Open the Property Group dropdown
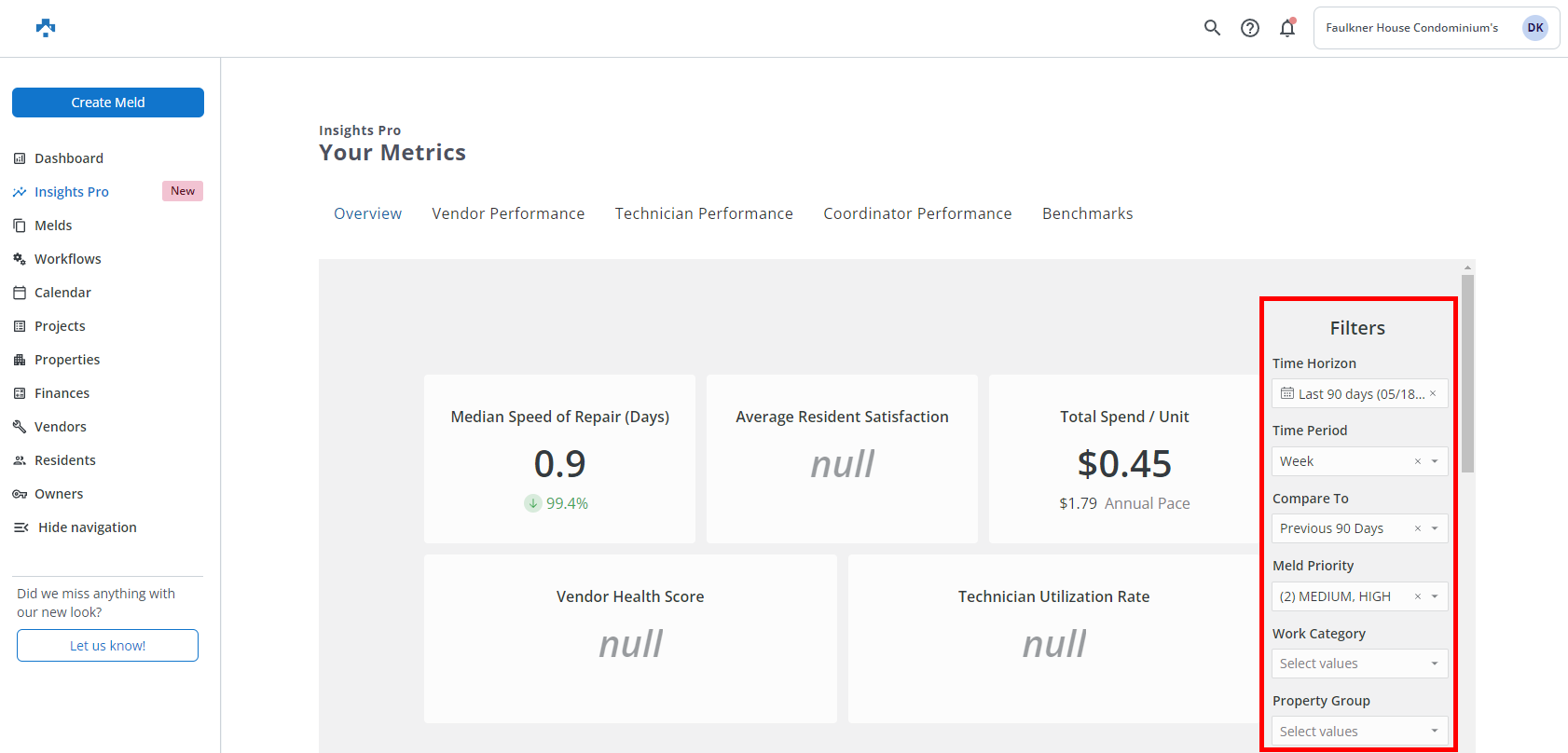This screenshot has height=753, width=1568. (x=1359, y=732)
